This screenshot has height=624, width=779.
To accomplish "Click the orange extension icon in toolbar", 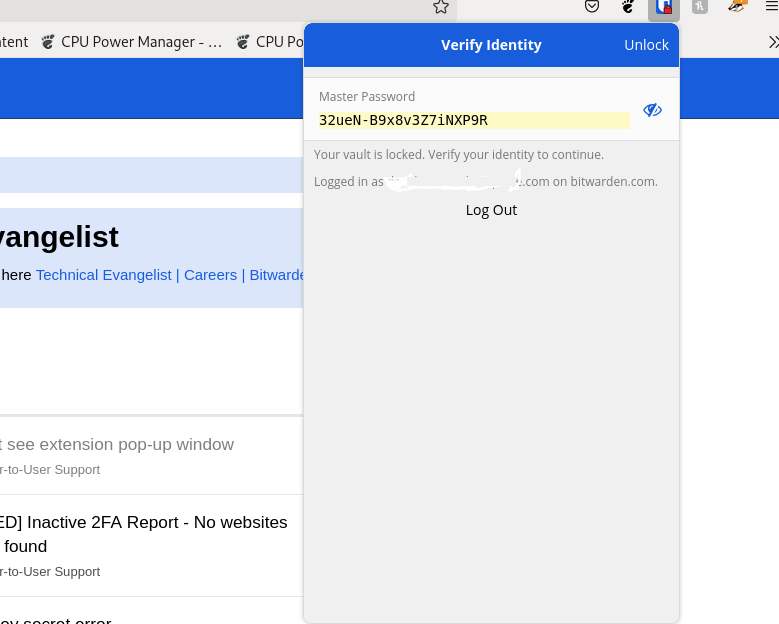I will click(737, 6).
